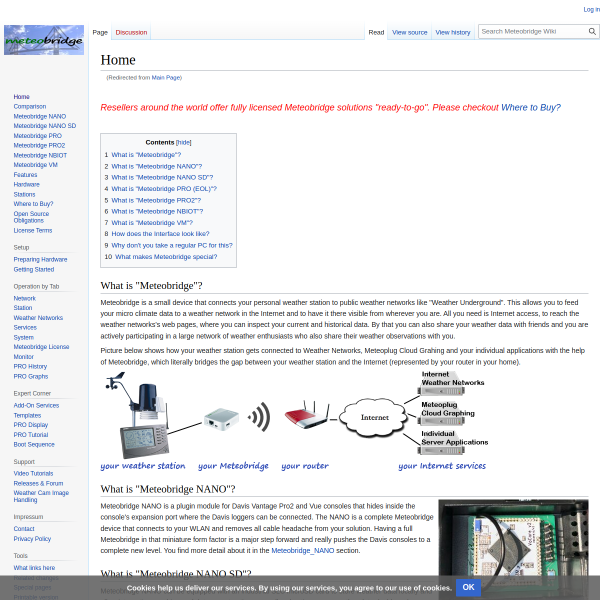The width and height of the screenshot is (600, 600).
Task: Click the Log in link
Action: (x=591, y=10)
